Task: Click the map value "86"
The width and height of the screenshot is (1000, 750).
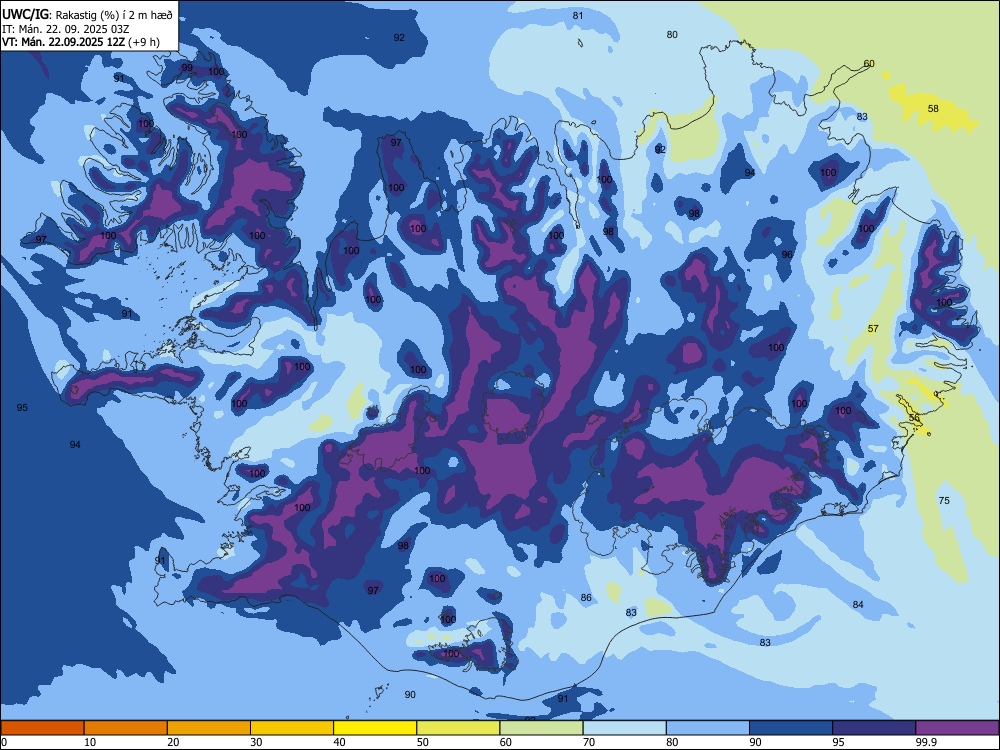Action: click(x=586, y=598)
